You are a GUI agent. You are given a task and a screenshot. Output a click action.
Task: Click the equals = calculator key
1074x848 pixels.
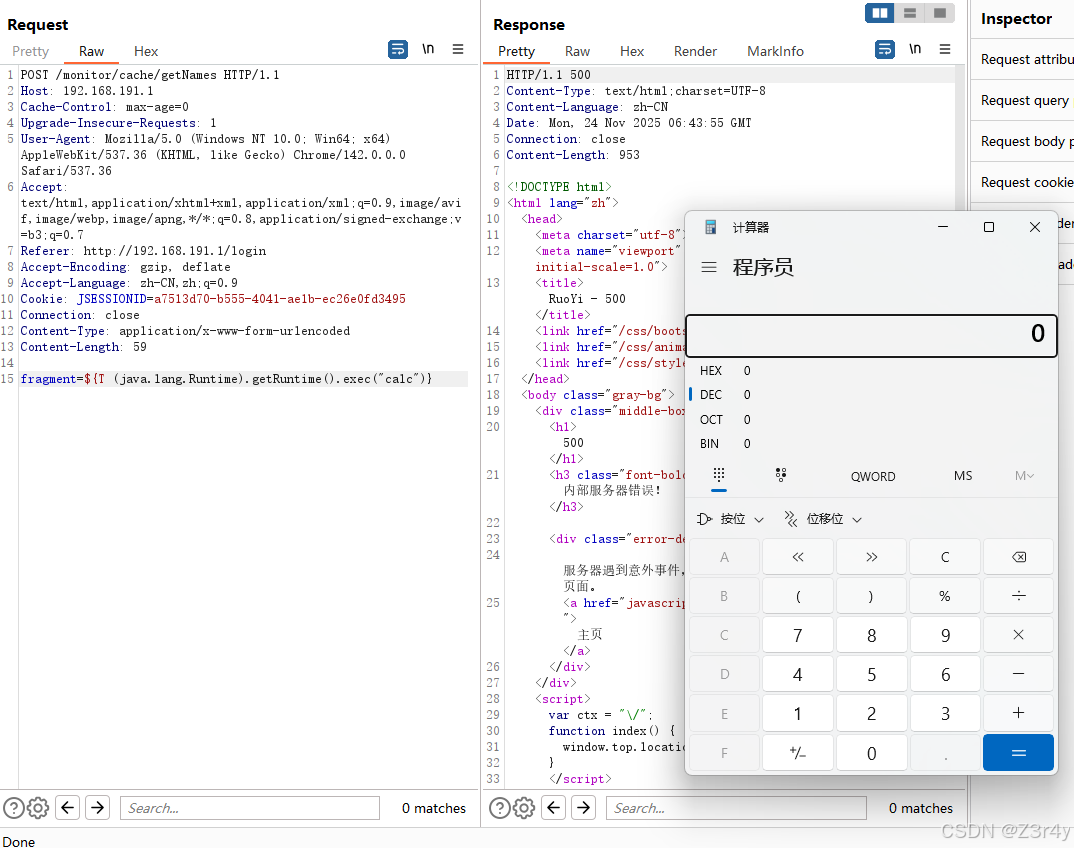[x=1019, y=753]
